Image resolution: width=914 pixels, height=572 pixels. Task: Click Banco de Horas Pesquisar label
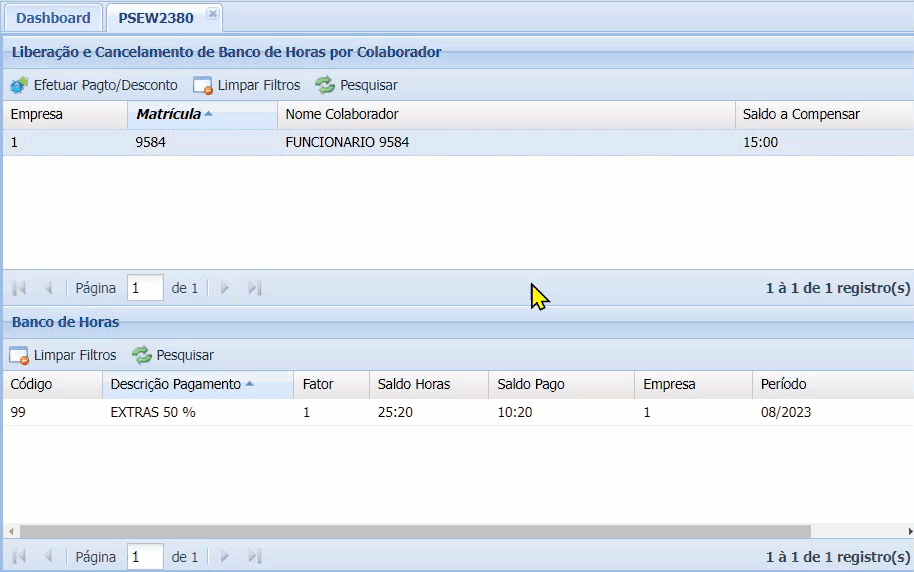[185, 355]
